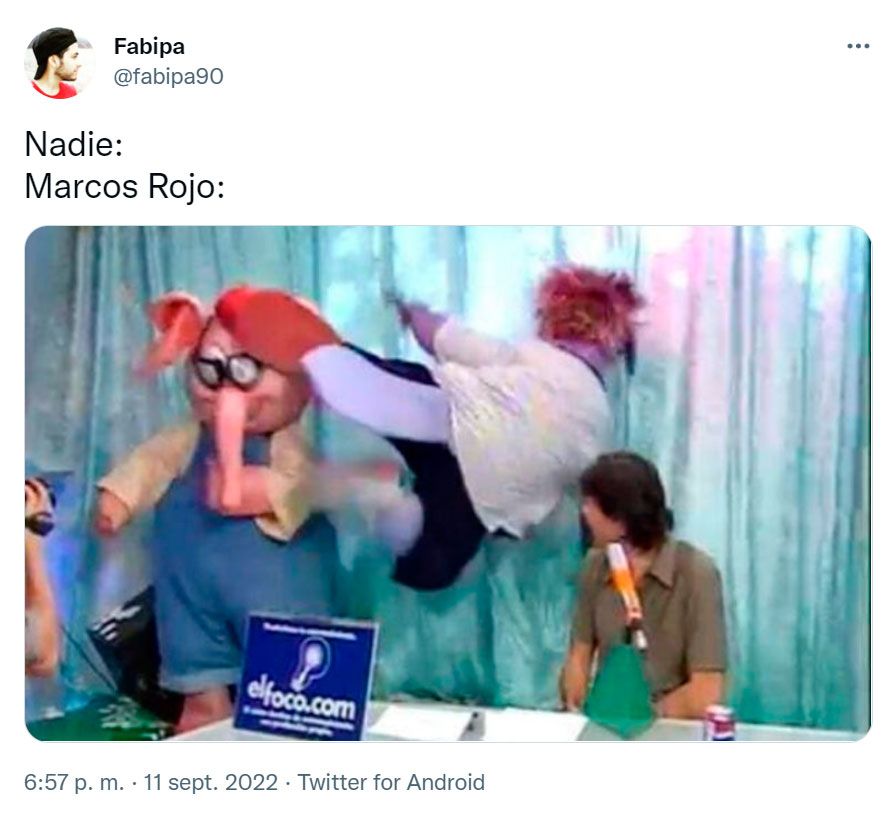The height and width of the screenshot is (818, 896).
Task: Click the 11 sept. 2022 date
Action: pyautogui.click(x=211, y=782)
